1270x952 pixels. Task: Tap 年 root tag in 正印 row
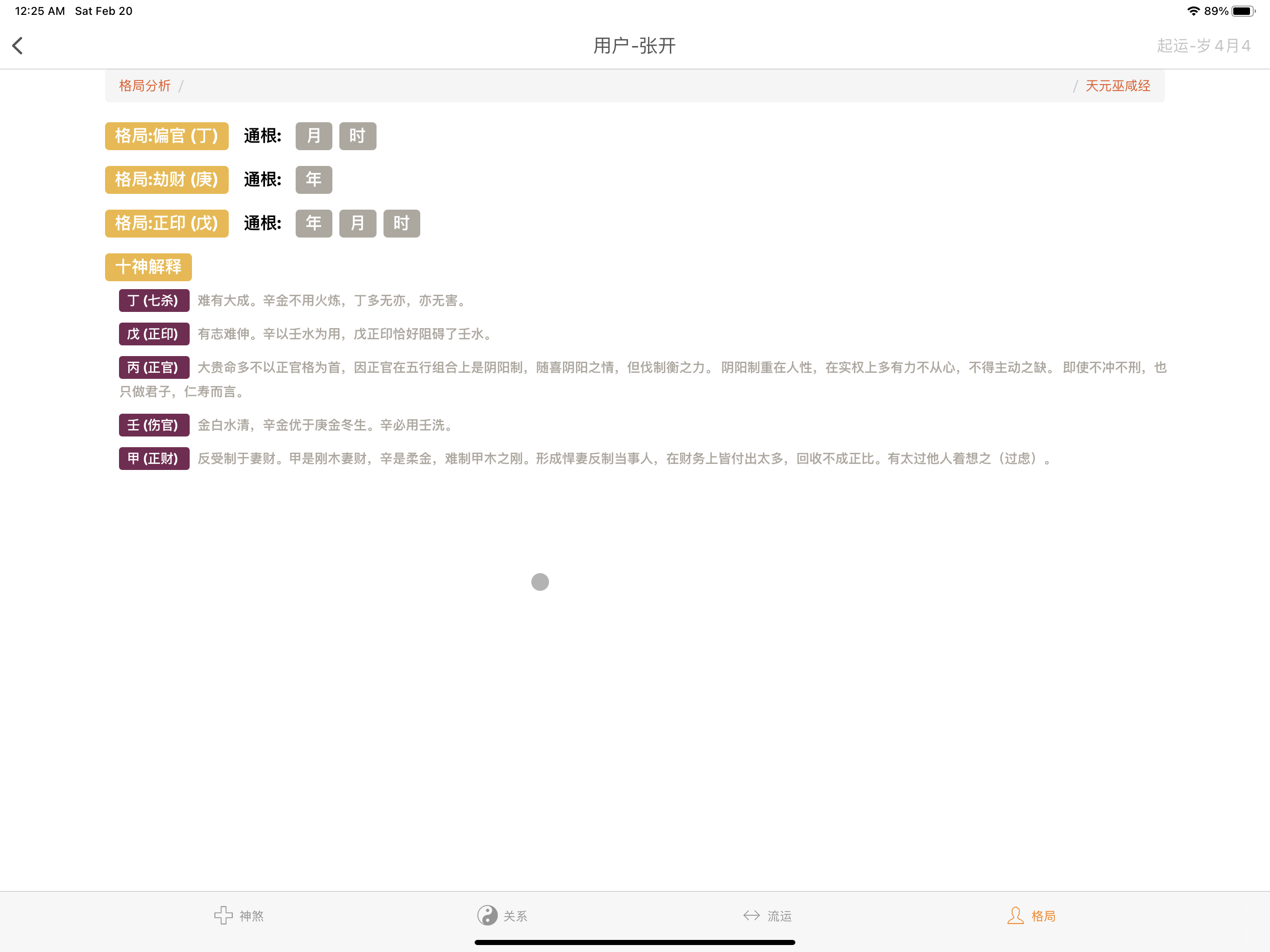313,224
